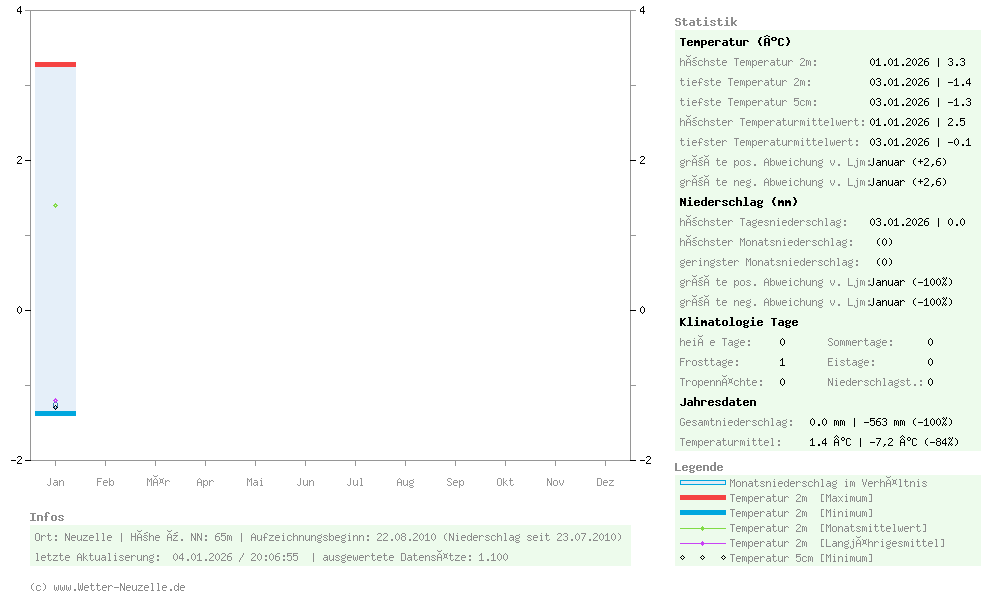Click the purple marker inside January column
The width and height of the screenshot is (1000, 600).
(55, 400)
